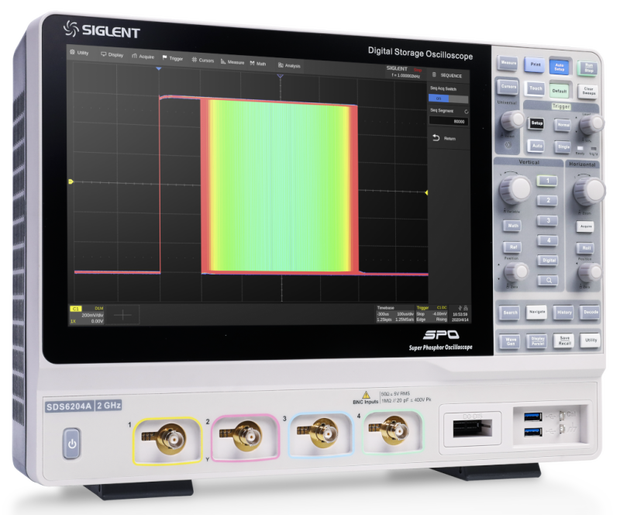Click the Return arrow in Sequence panel
620x515 pixels.
click(x=436, y=138)
